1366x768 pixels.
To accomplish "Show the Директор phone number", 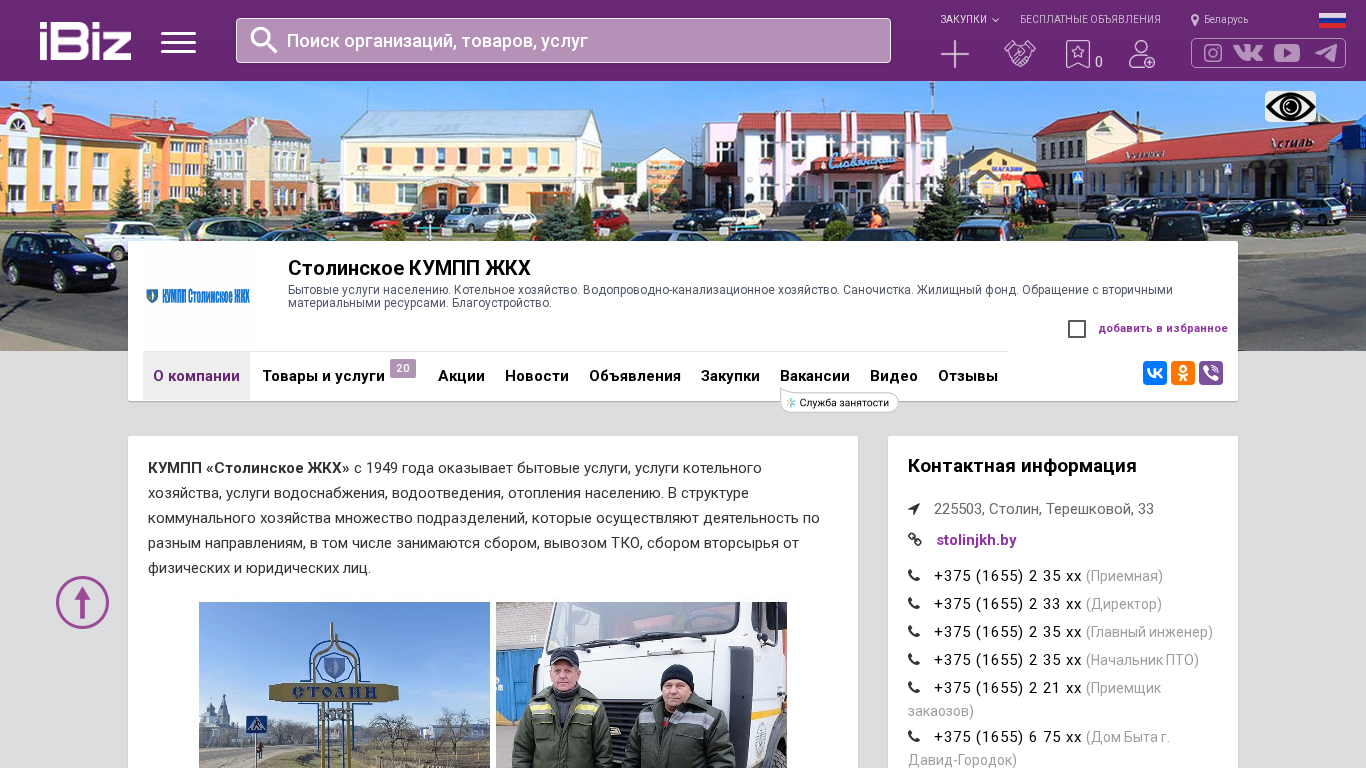I will (1008, 604).
